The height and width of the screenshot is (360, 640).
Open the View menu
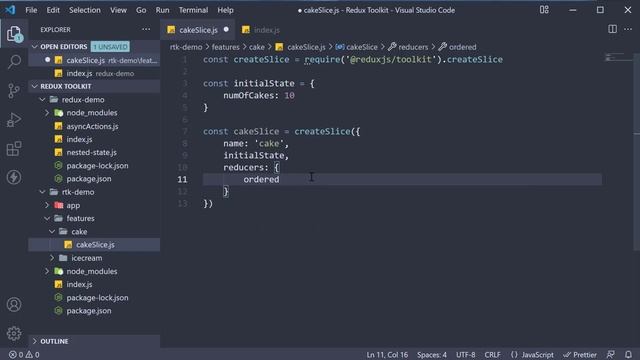pos(118,10)
